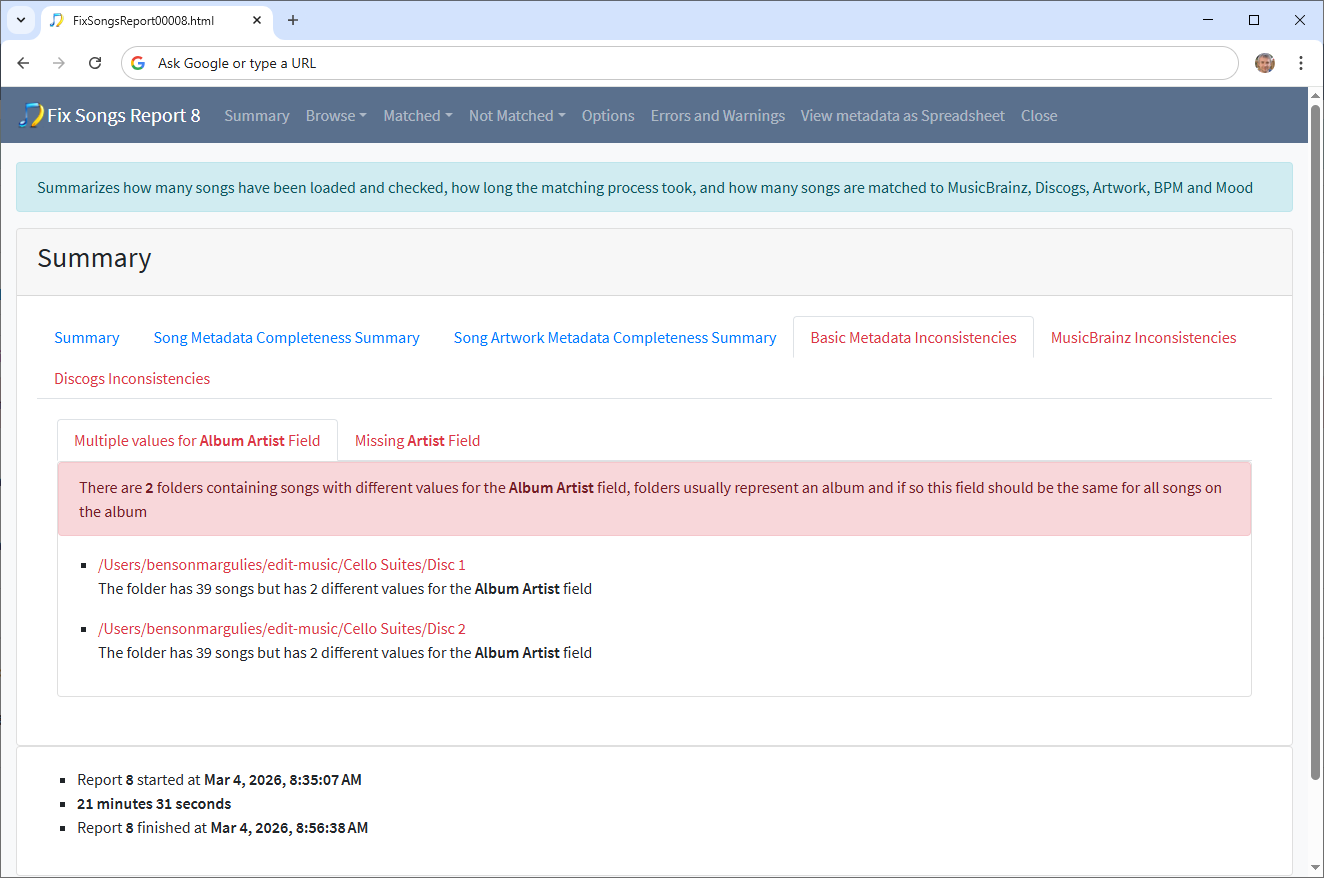Viewport: 1324px width, 878px height.
Task: Close the FixSongsReport00008.html browser tab
Action: coord(257,20)
